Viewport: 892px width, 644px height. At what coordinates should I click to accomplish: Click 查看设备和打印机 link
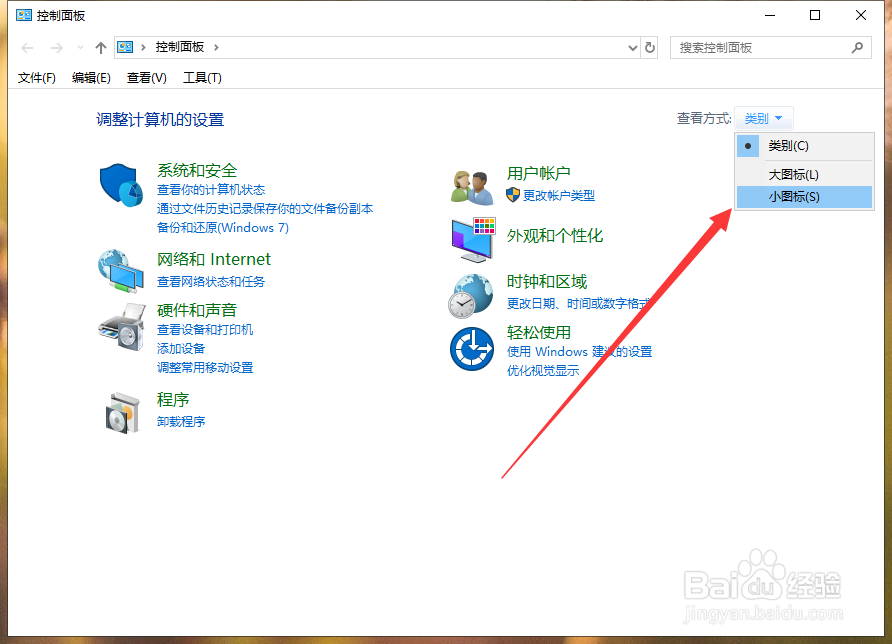point(205,330)
